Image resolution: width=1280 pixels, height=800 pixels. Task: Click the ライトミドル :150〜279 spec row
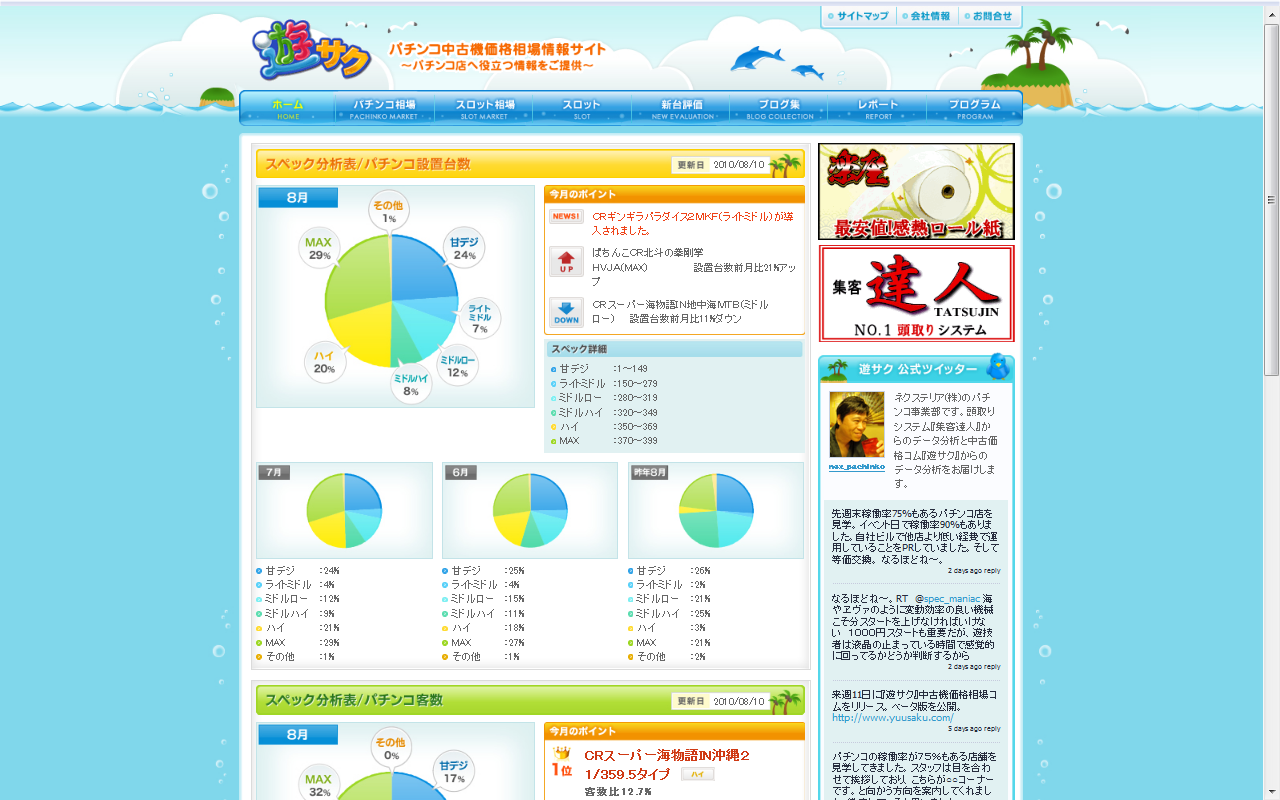(x=605, y=383)
